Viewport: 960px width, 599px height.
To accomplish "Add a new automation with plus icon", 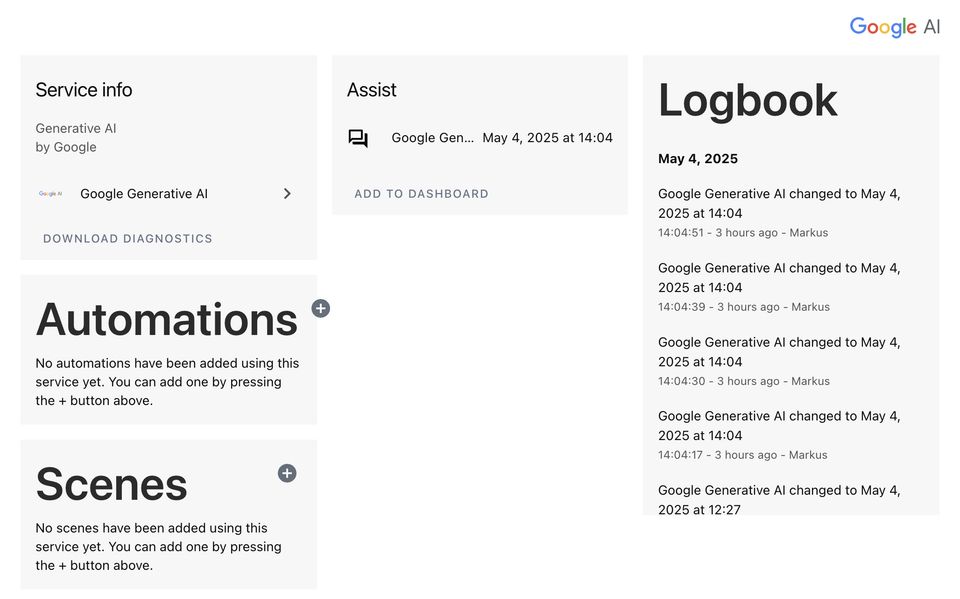I will [321, 308].
